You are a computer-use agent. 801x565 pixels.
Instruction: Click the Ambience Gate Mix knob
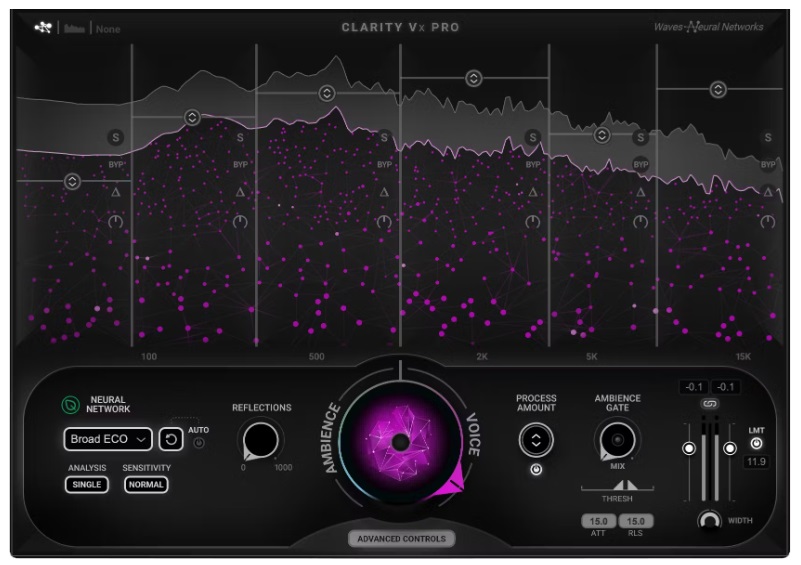point(618,440)
